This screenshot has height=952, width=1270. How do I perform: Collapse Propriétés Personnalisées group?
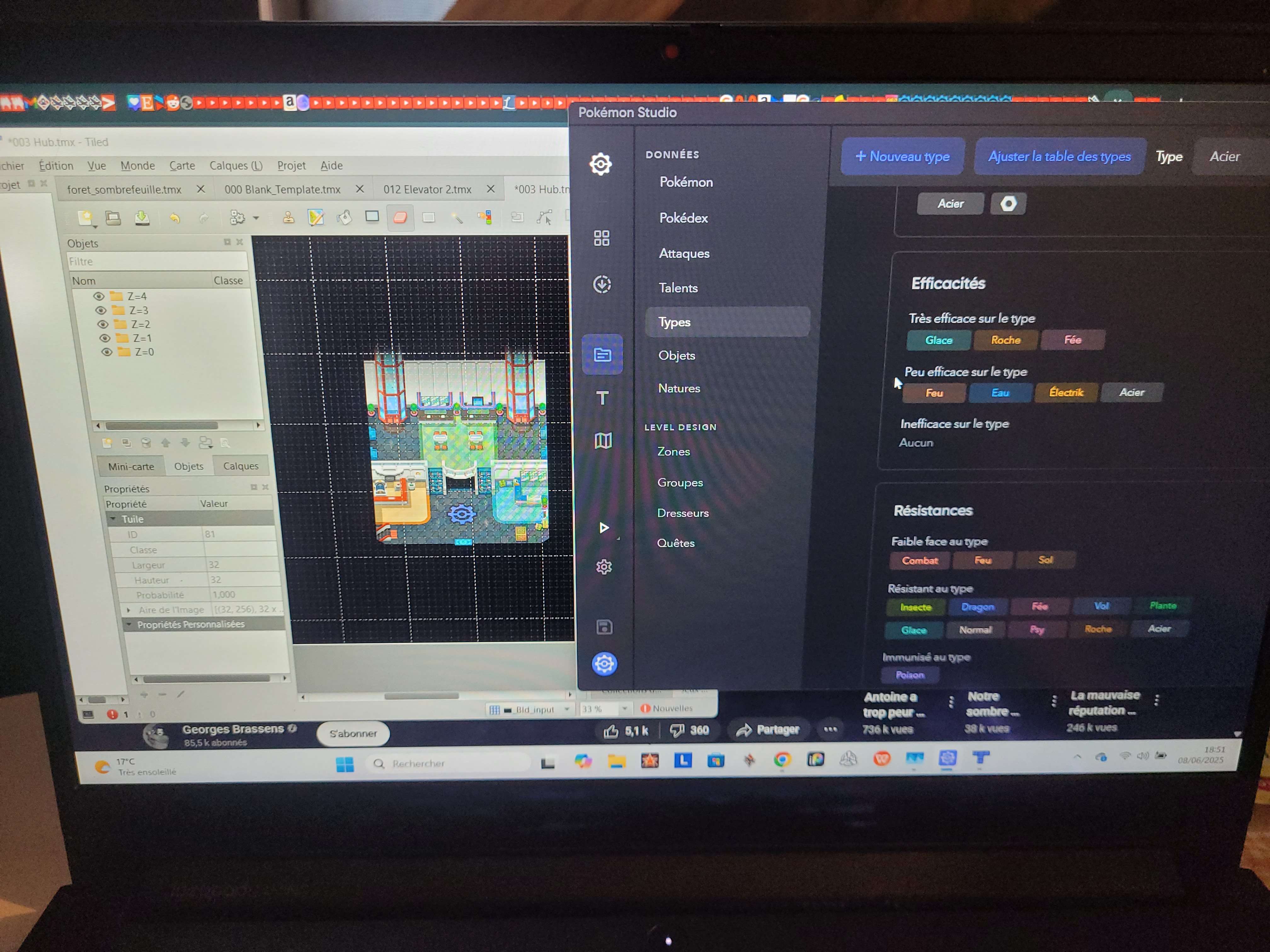point(129,624)
